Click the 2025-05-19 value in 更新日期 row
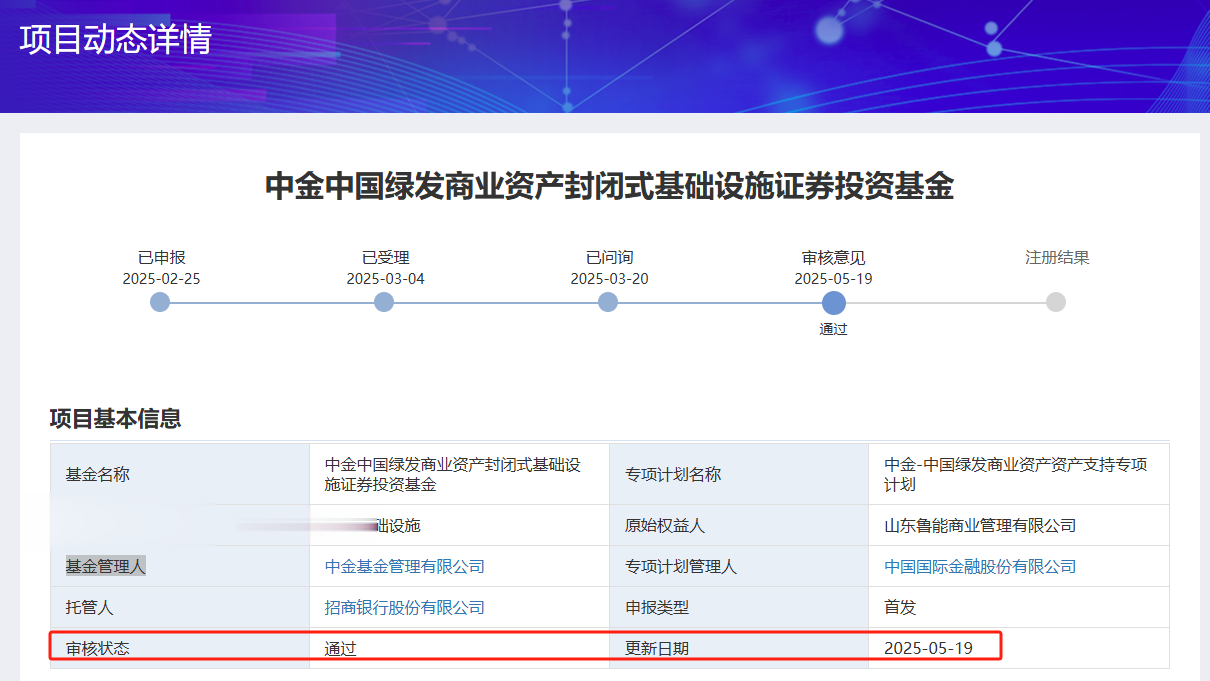Viewport: 1210px width, 681px height. click(x=928, y=649)
